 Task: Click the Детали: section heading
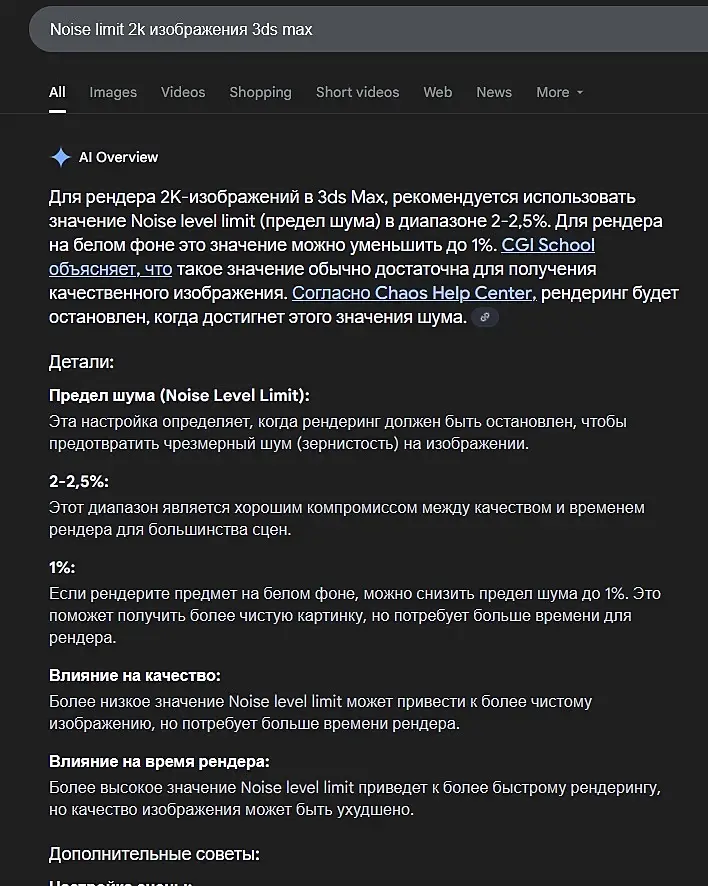(81, 361)
